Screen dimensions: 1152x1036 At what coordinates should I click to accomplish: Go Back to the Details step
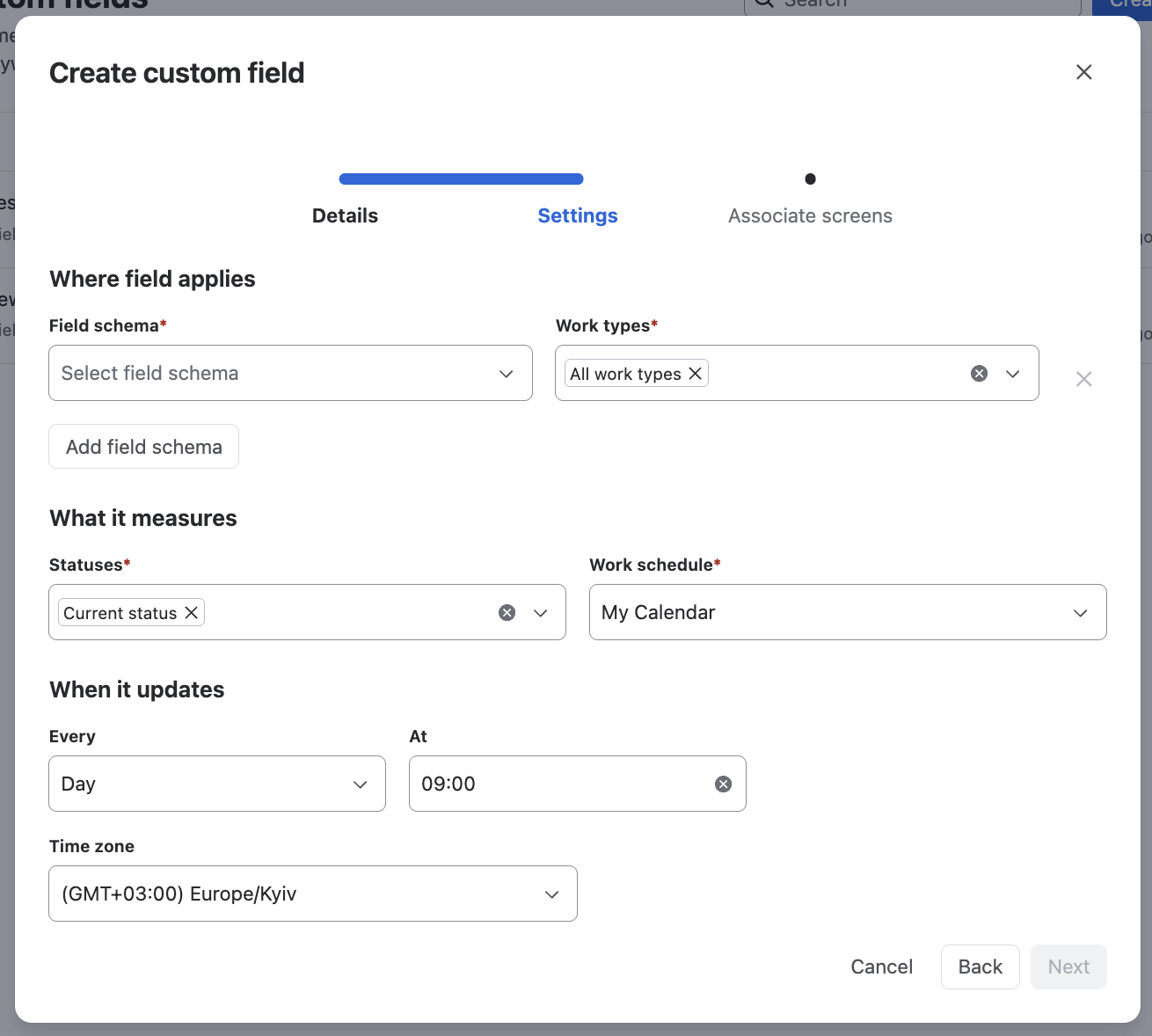coord(980,967)
